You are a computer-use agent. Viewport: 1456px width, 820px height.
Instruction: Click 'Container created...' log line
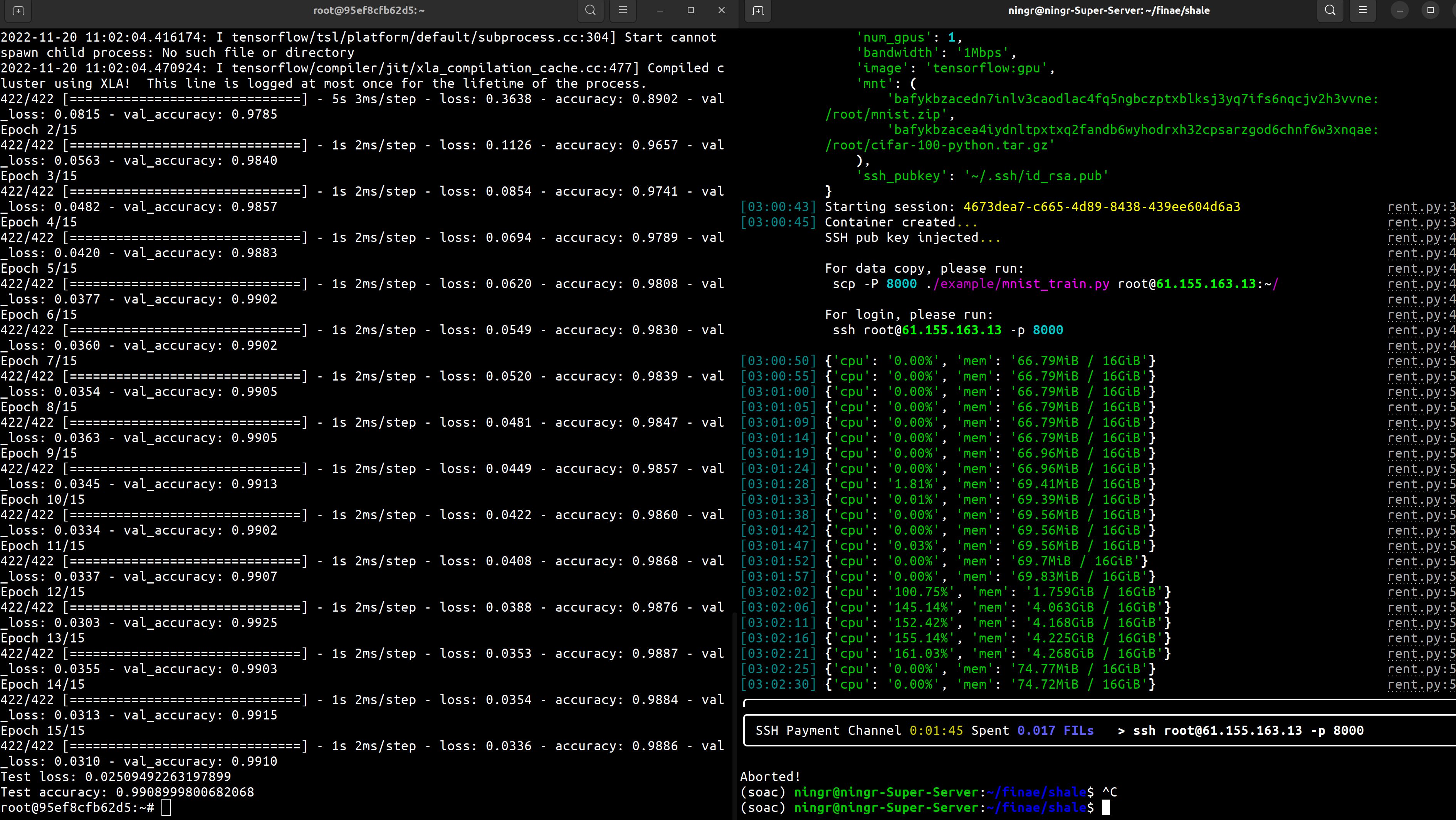[x=901, y=222]
